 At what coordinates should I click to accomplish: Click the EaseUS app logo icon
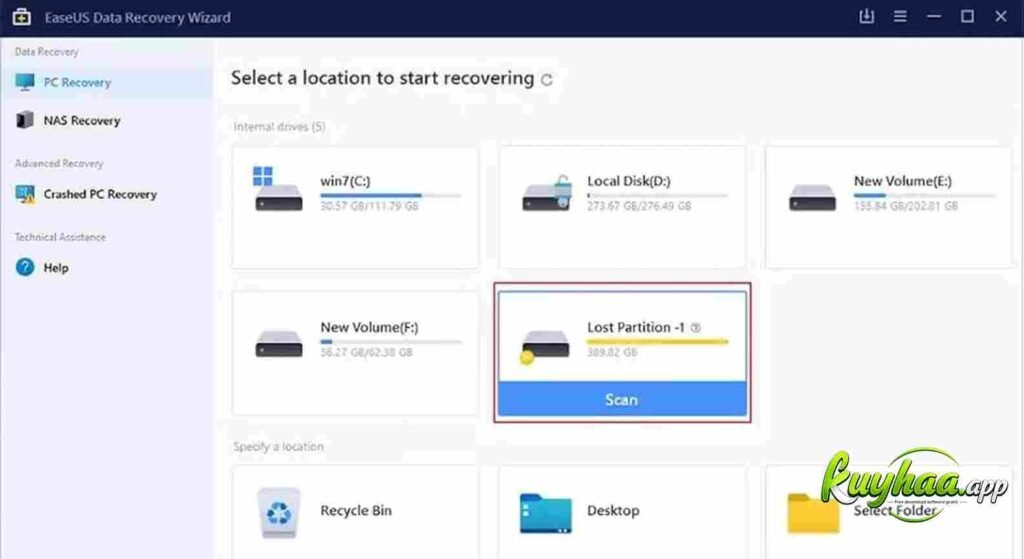point(22,17)
